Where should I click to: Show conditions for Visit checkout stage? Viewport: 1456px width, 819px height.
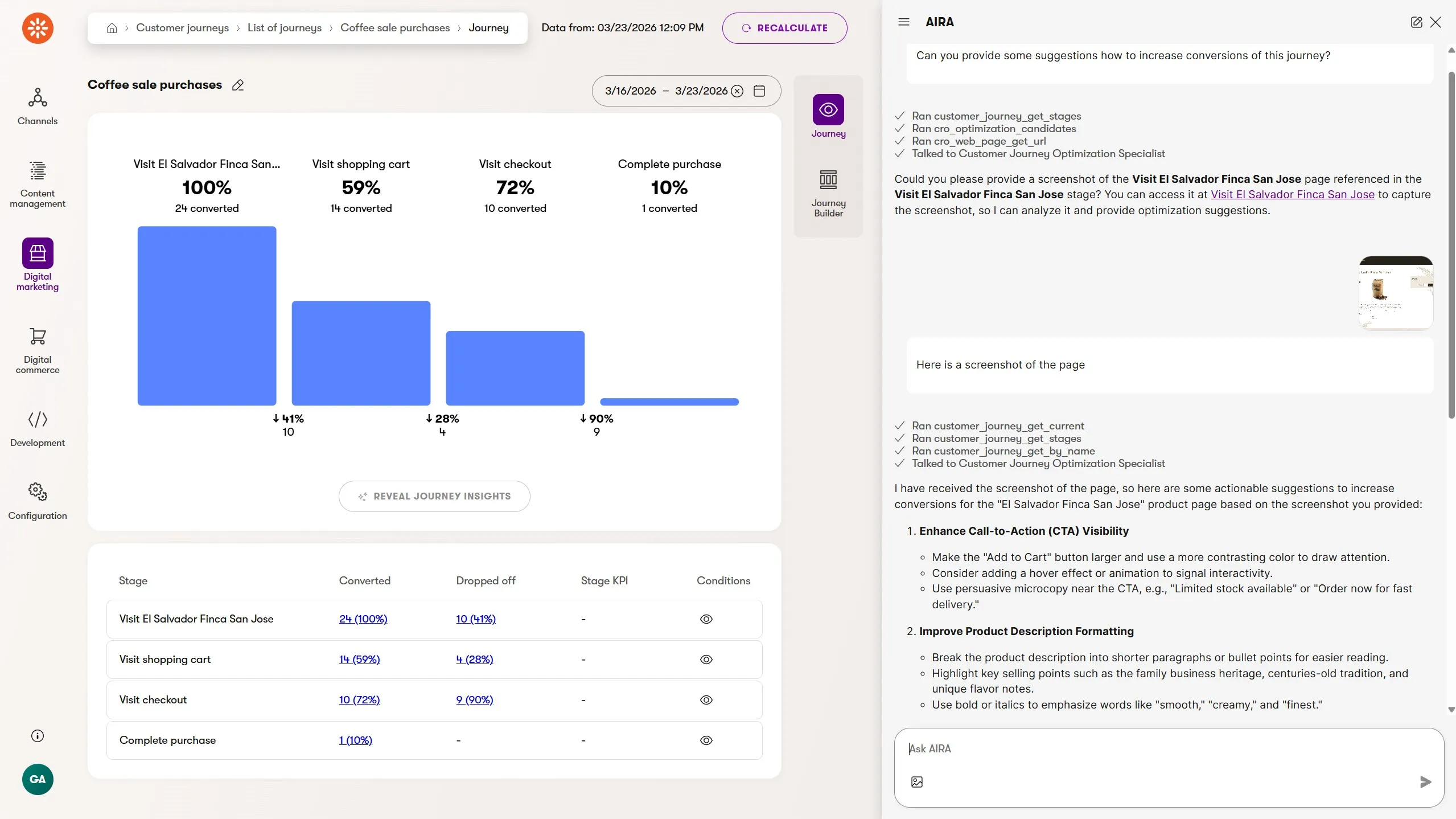tap(706, 700)
